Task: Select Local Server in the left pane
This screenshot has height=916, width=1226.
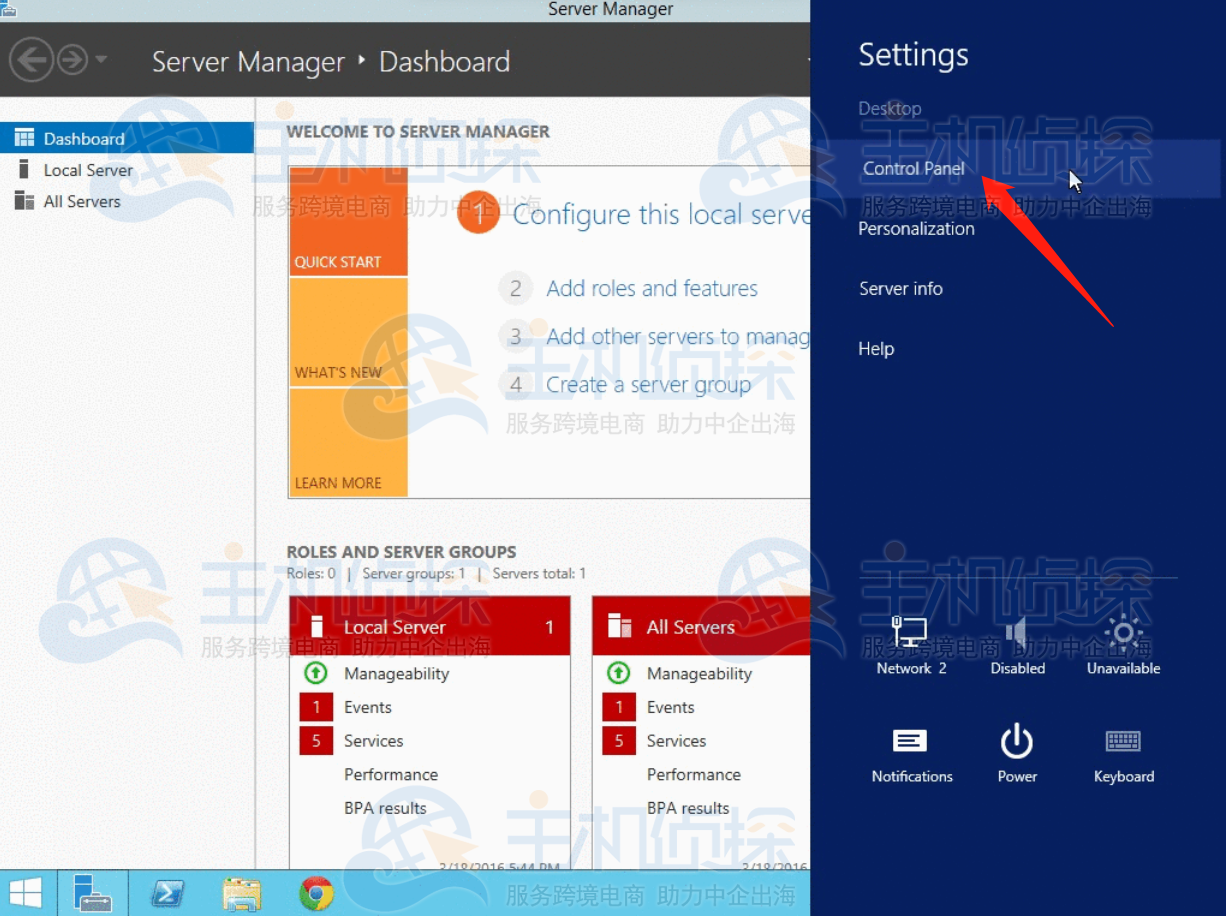Action: [88, 170]
